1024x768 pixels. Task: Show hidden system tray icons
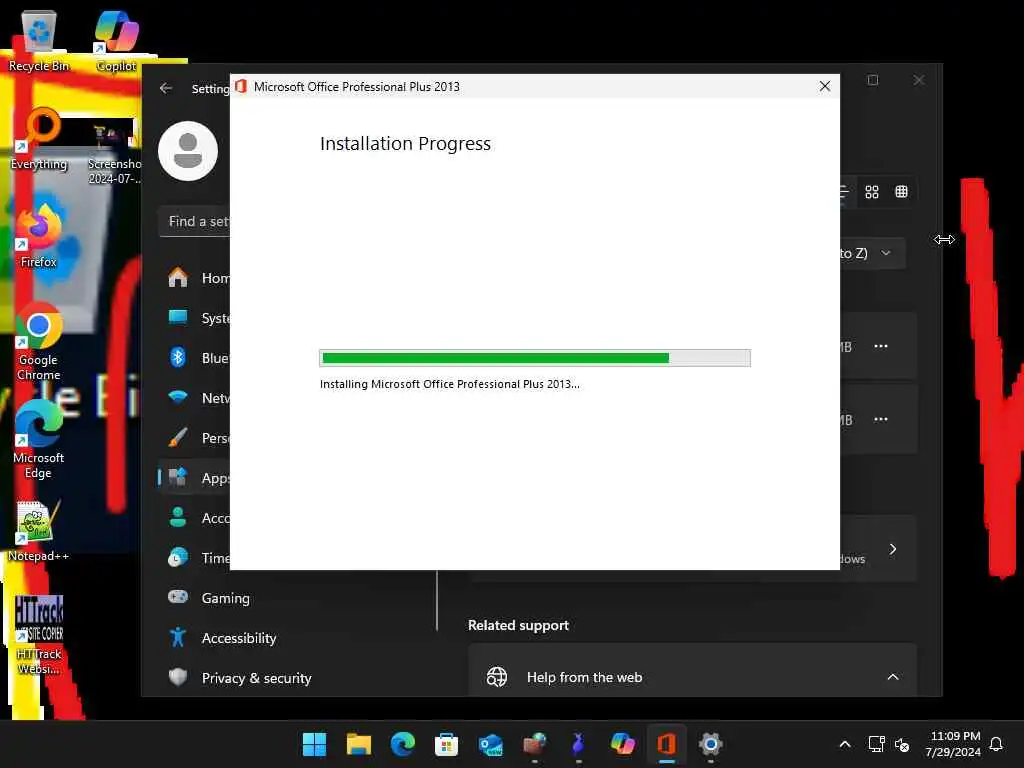844,744
